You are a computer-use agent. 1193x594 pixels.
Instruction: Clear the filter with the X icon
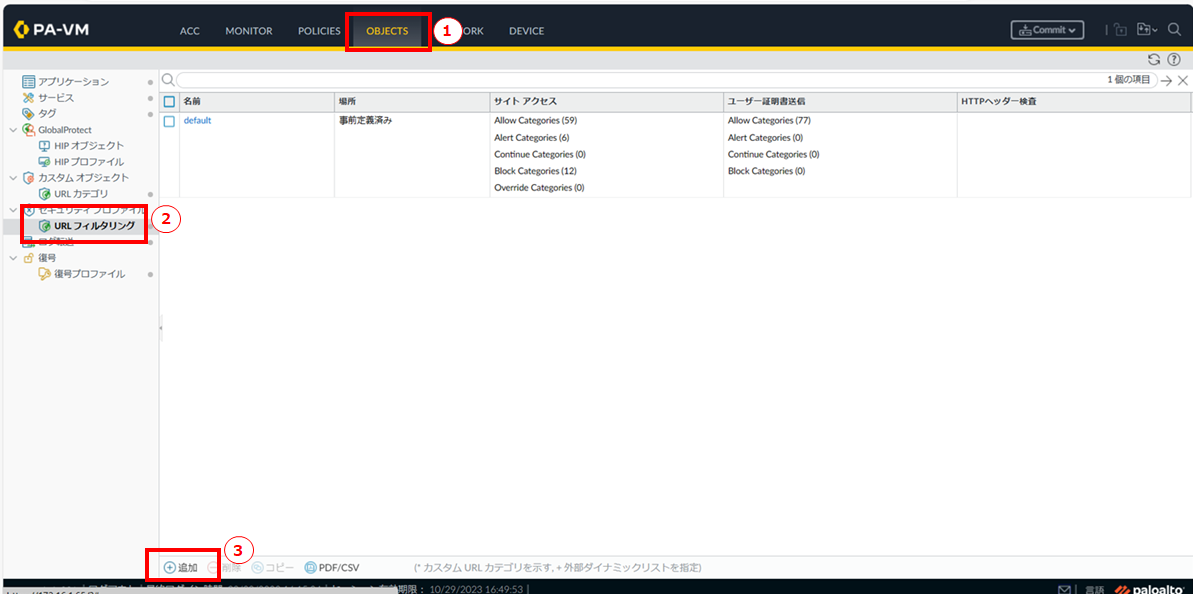pos(1182,81)
